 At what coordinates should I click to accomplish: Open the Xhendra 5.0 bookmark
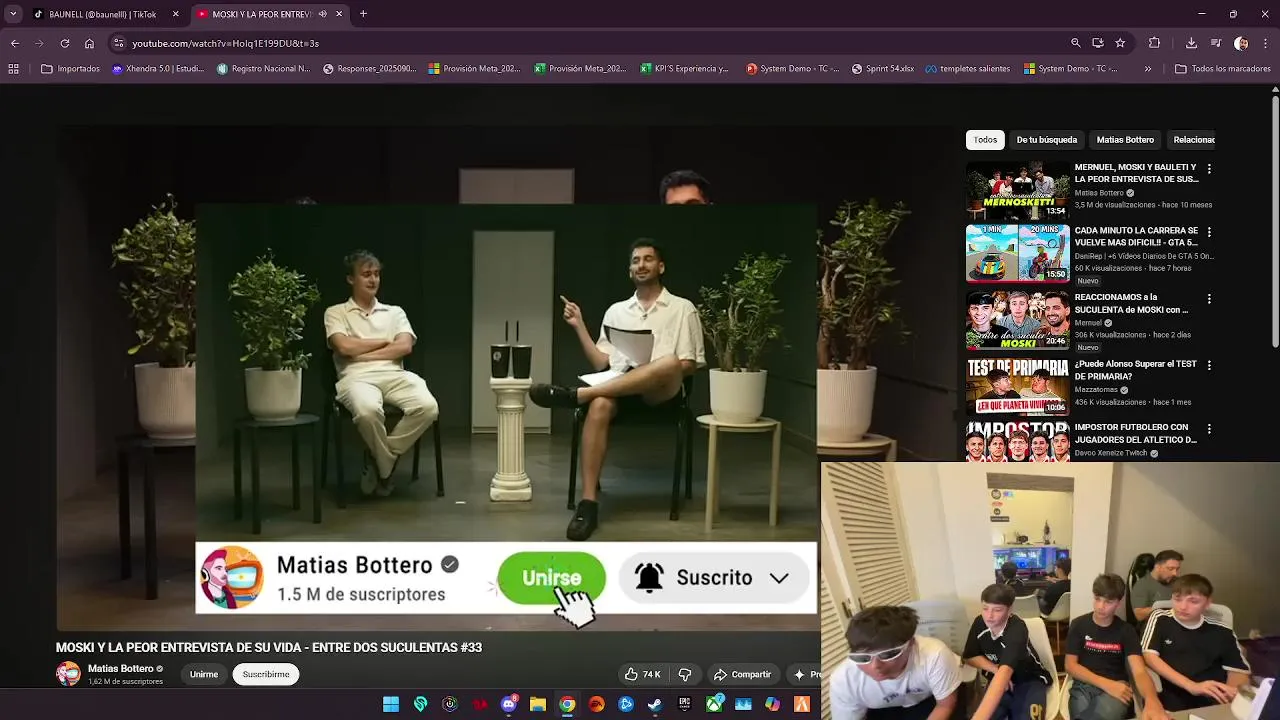158,69
